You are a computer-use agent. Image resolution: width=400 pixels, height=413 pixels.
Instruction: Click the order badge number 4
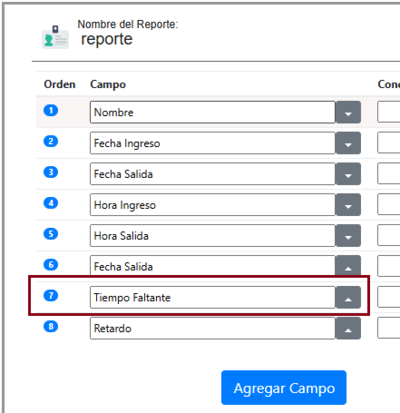click(x=51, y=203)
